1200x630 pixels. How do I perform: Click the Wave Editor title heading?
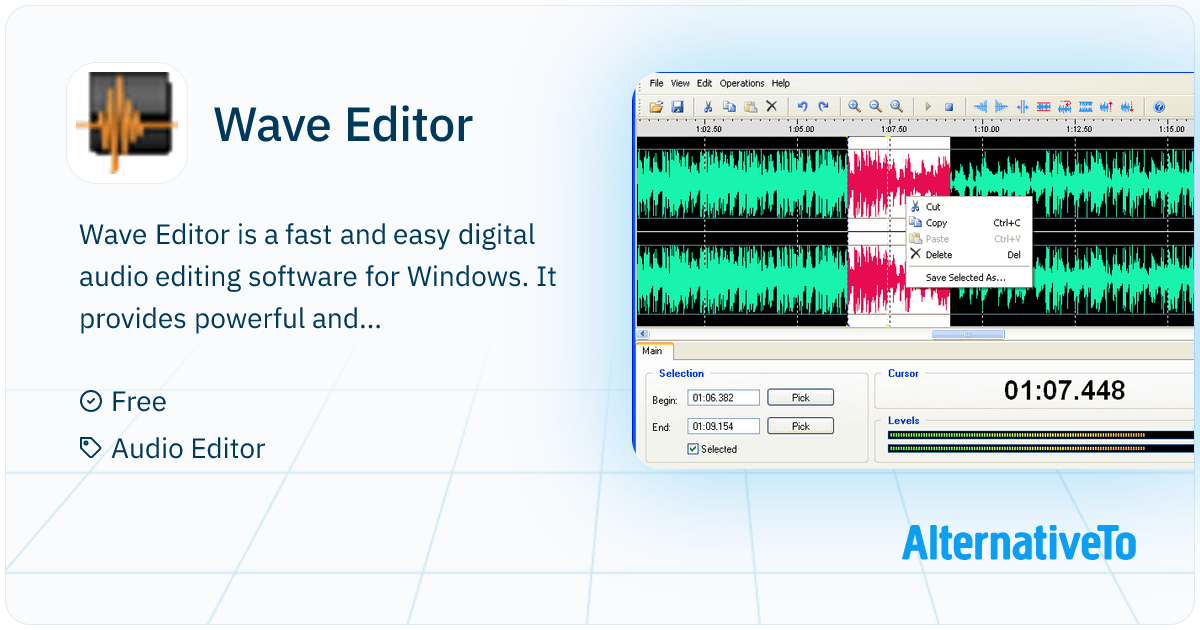point(343,124)
